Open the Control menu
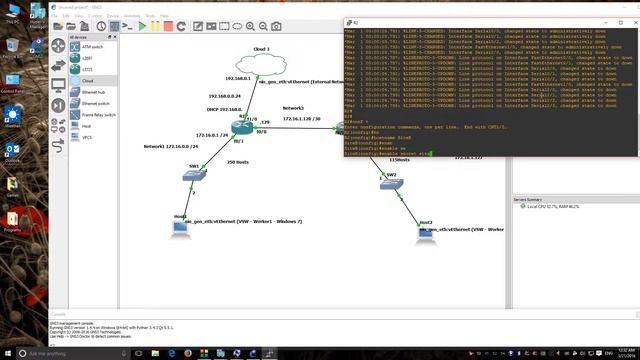640x360 pixels. pos(95,16)
